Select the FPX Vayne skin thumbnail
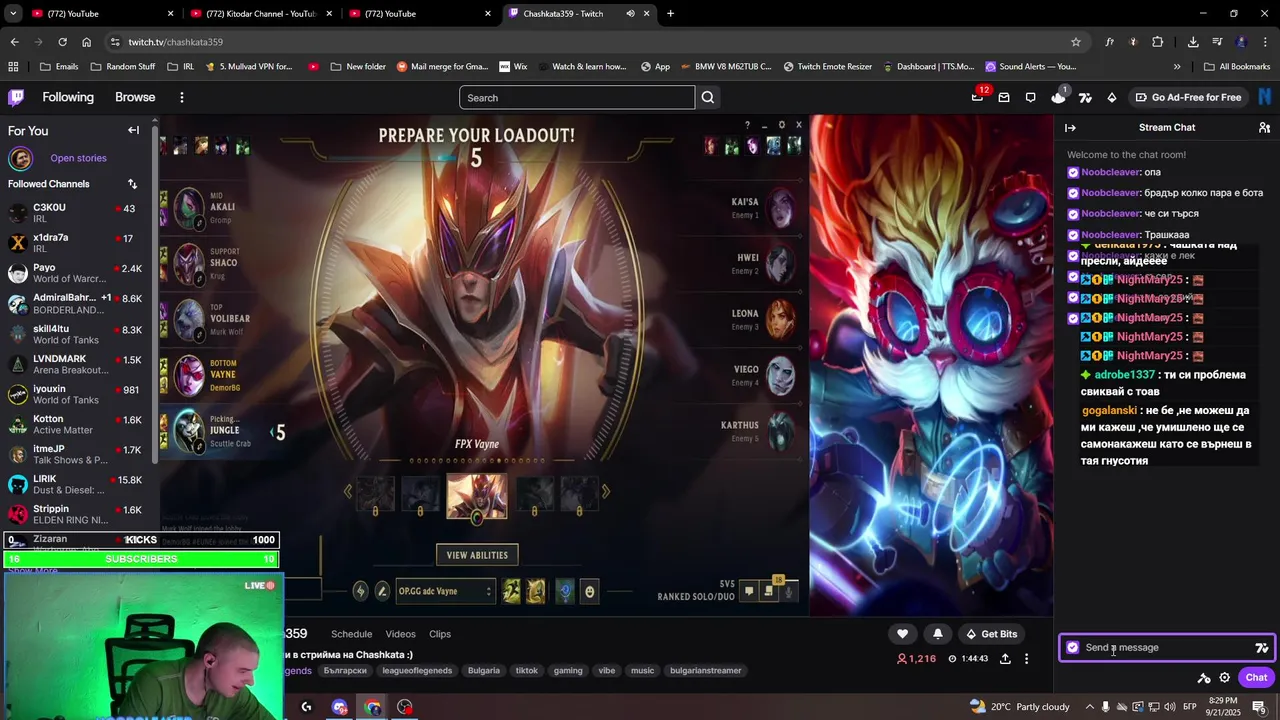Screen dimensions: 1280x720 point(476,496)
